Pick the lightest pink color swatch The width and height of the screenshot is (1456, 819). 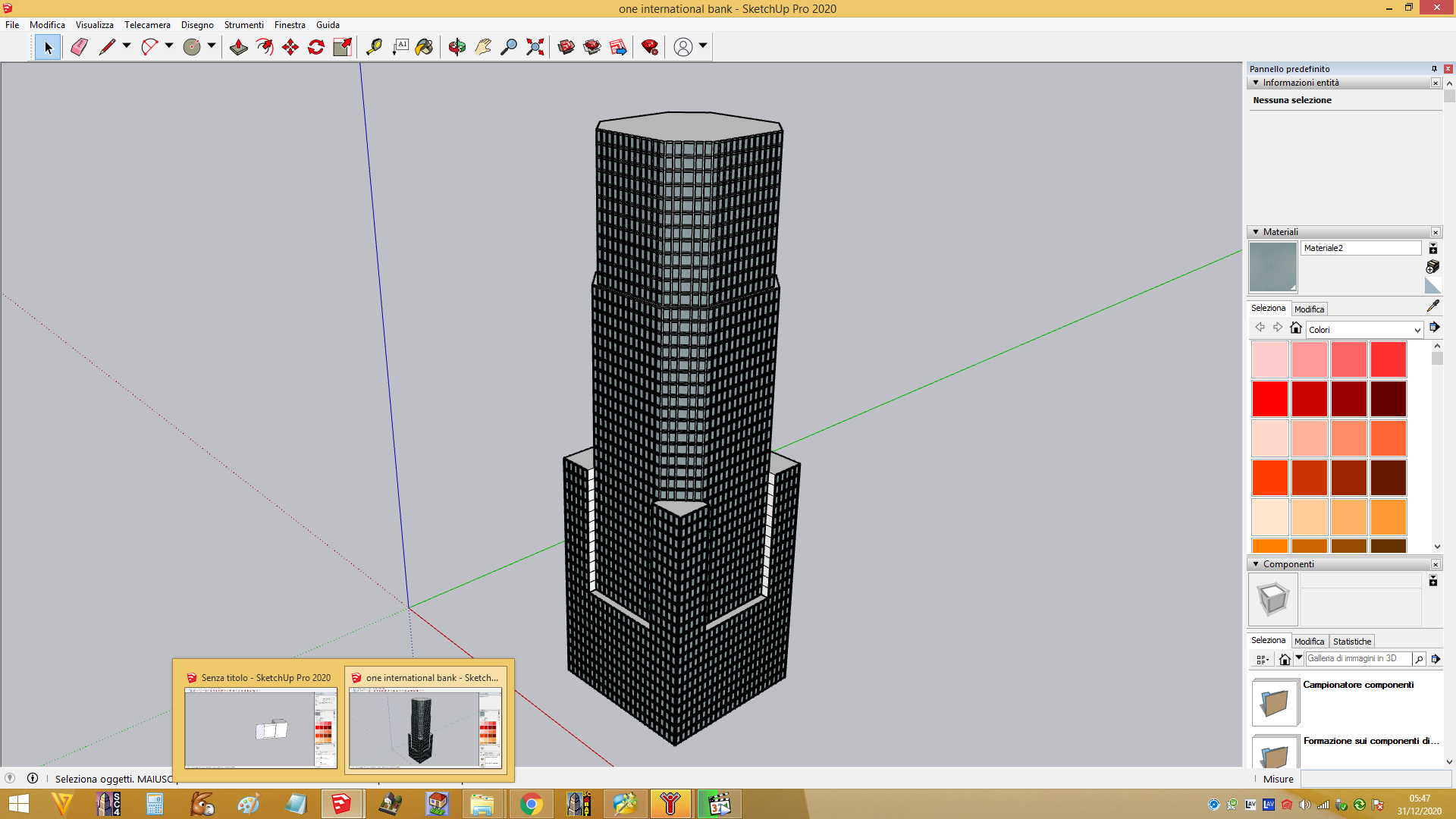1269,359
